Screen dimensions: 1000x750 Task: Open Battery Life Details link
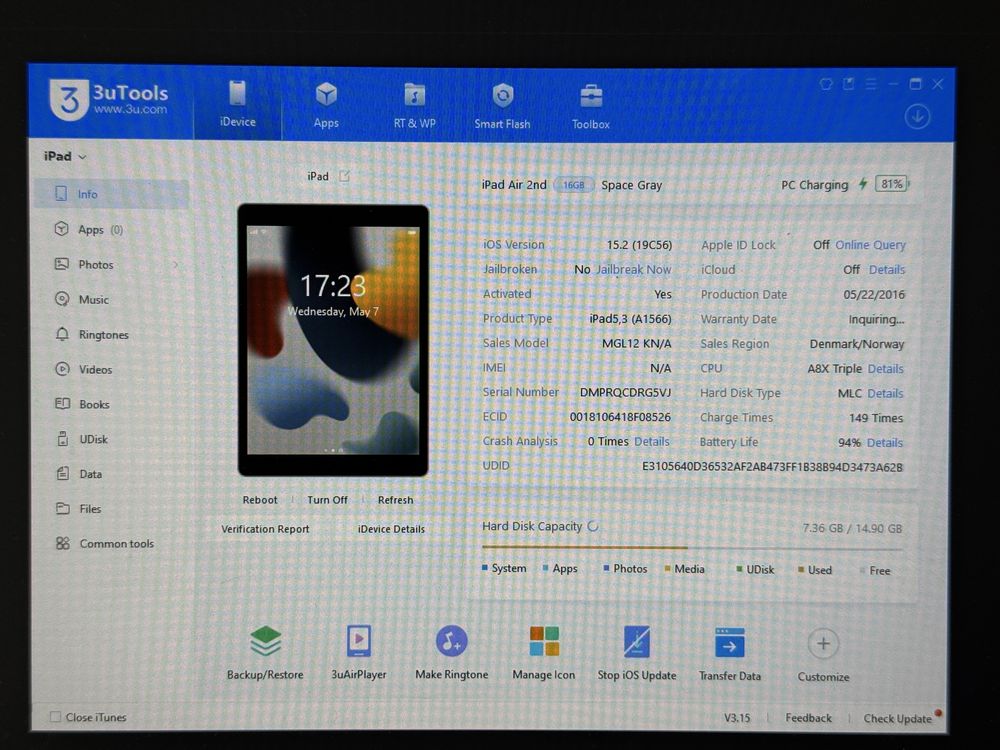point(885,443)
